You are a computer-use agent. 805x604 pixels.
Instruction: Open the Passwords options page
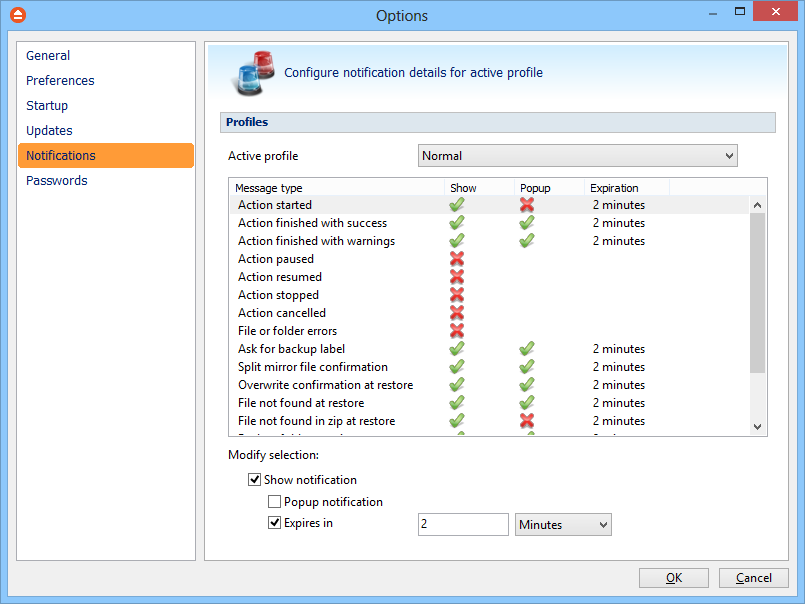(57, 181)
